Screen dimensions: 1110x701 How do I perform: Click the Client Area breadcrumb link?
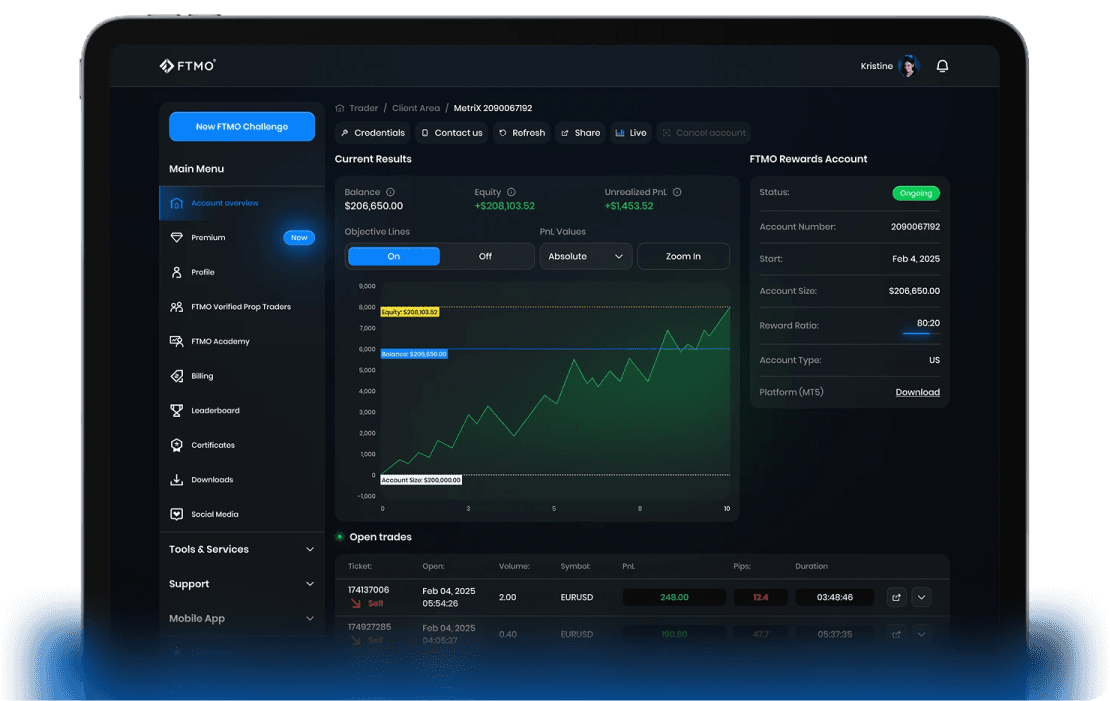[416, 108]
